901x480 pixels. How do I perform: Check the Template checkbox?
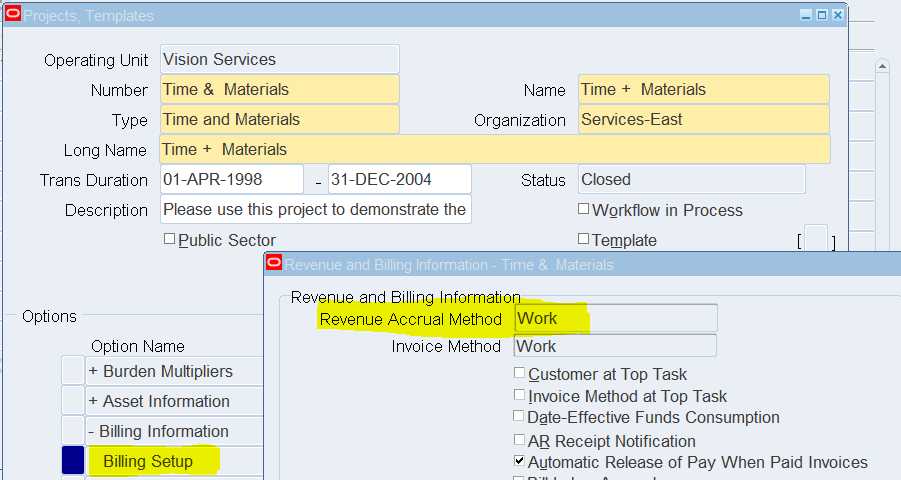point(583,239)
